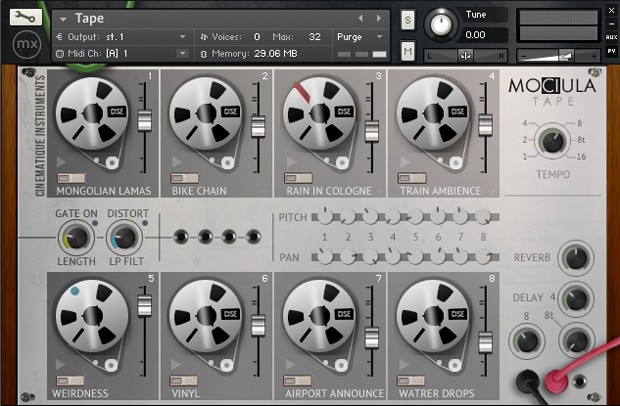Toggle the switch above Train Ambience

tap(412, 178)
